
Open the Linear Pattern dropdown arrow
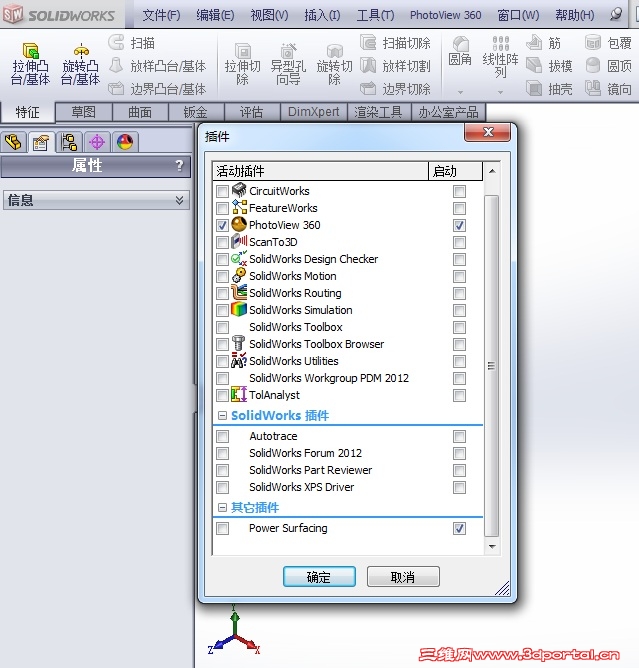point(501,92)
